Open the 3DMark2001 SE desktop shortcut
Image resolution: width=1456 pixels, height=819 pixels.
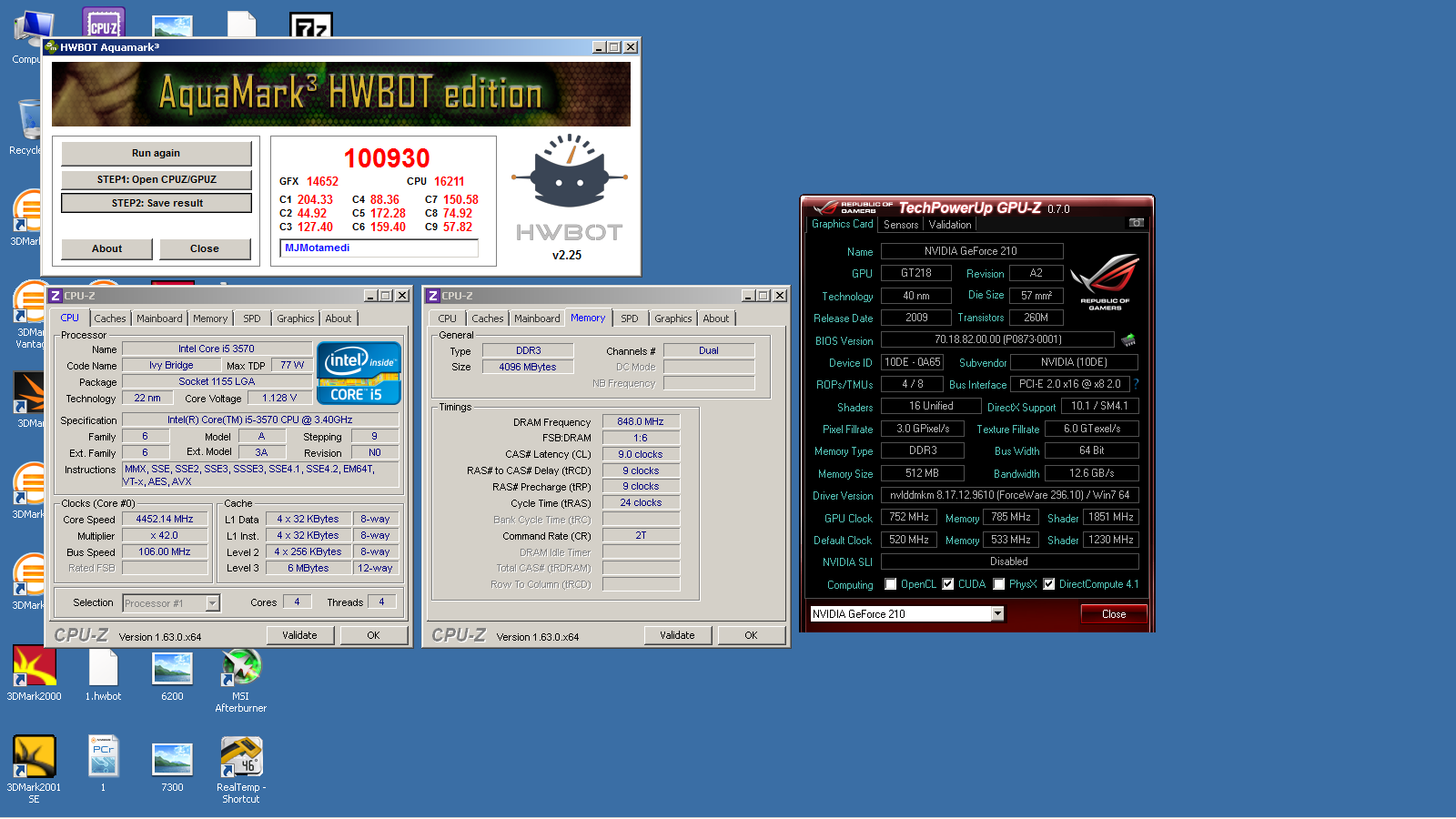(34, 770)
